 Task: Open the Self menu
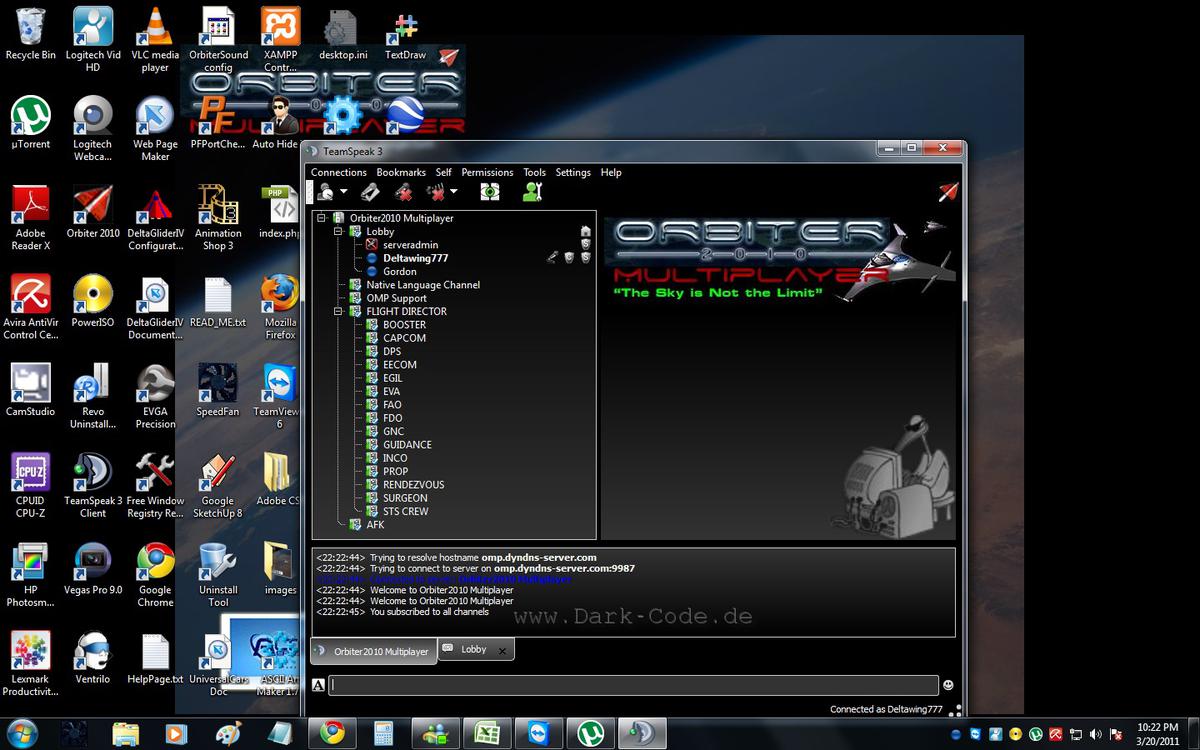coord(444,172)
